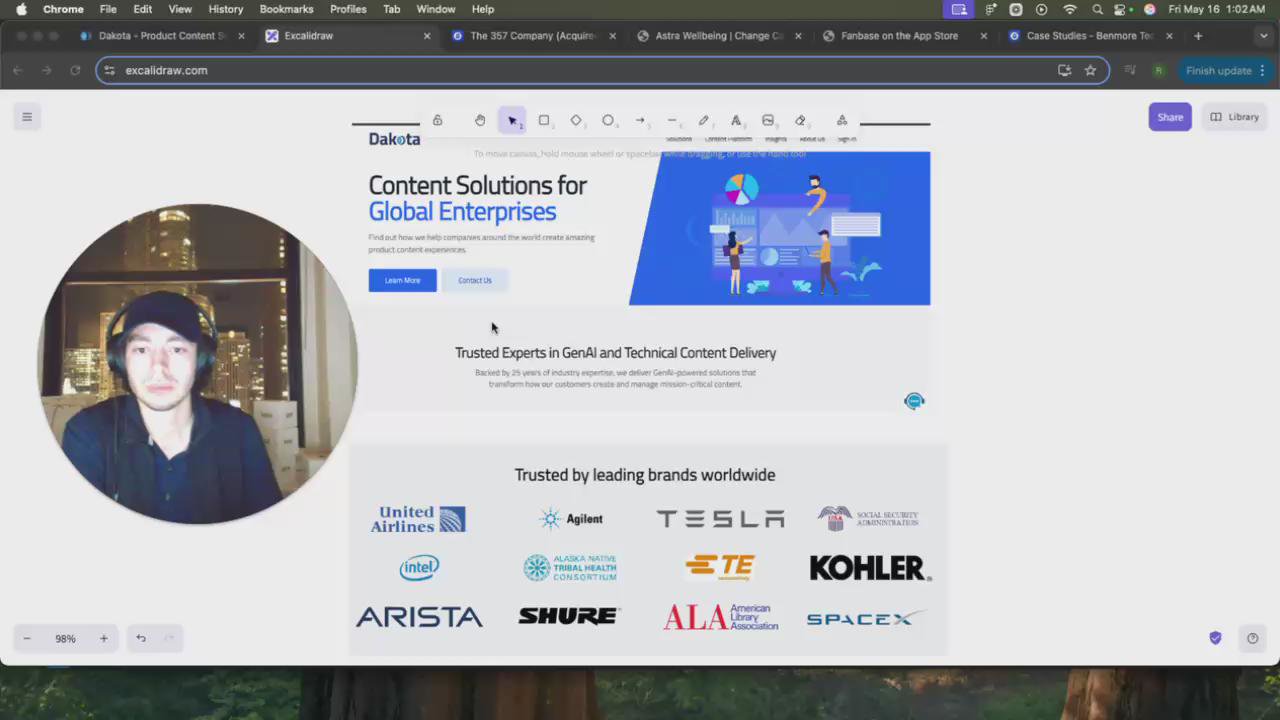
Task: Open the Edit menu
Action: tap(143, 9)
